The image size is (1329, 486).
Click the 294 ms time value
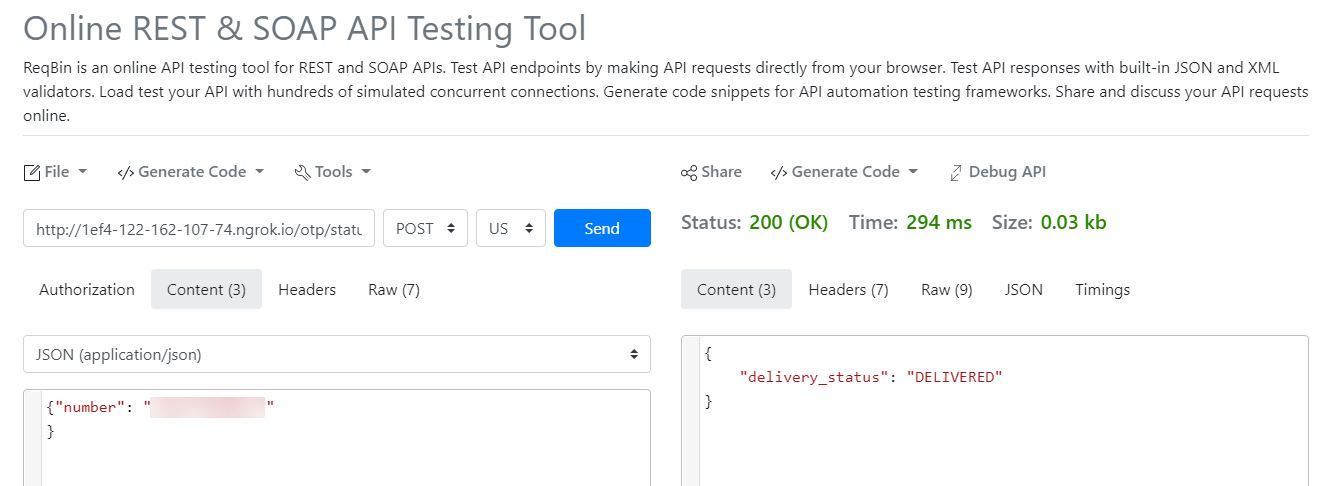pyautogui.click(x=939, y=223)
